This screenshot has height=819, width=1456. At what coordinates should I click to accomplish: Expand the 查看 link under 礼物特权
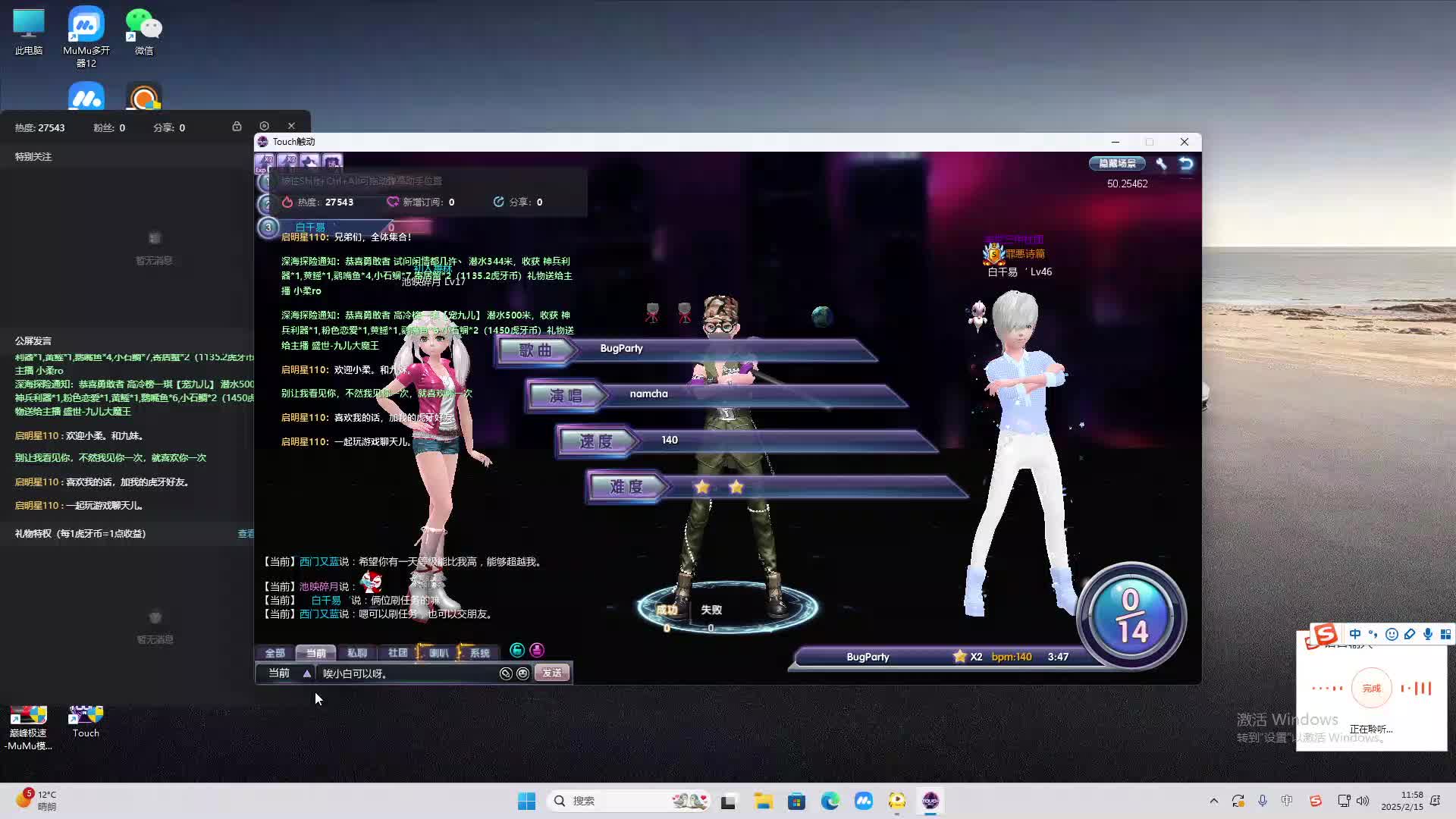click(246, 534)
